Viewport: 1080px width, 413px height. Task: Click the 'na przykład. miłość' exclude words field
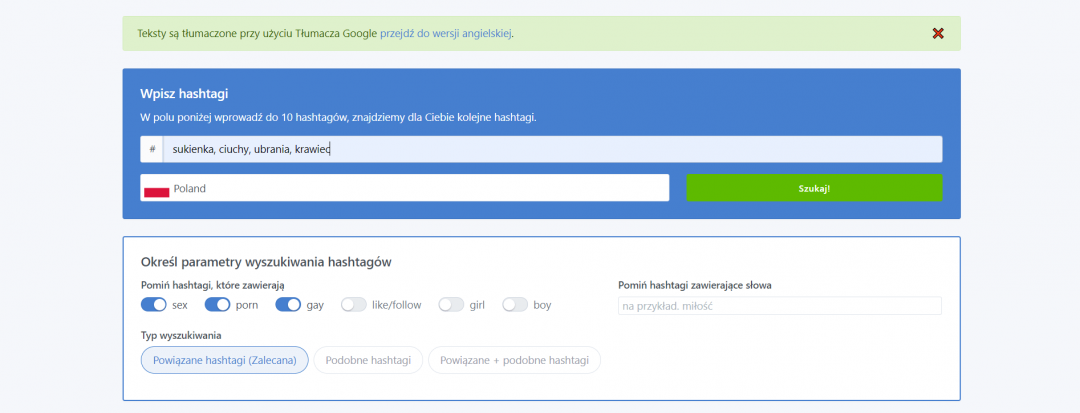(779, 306)
